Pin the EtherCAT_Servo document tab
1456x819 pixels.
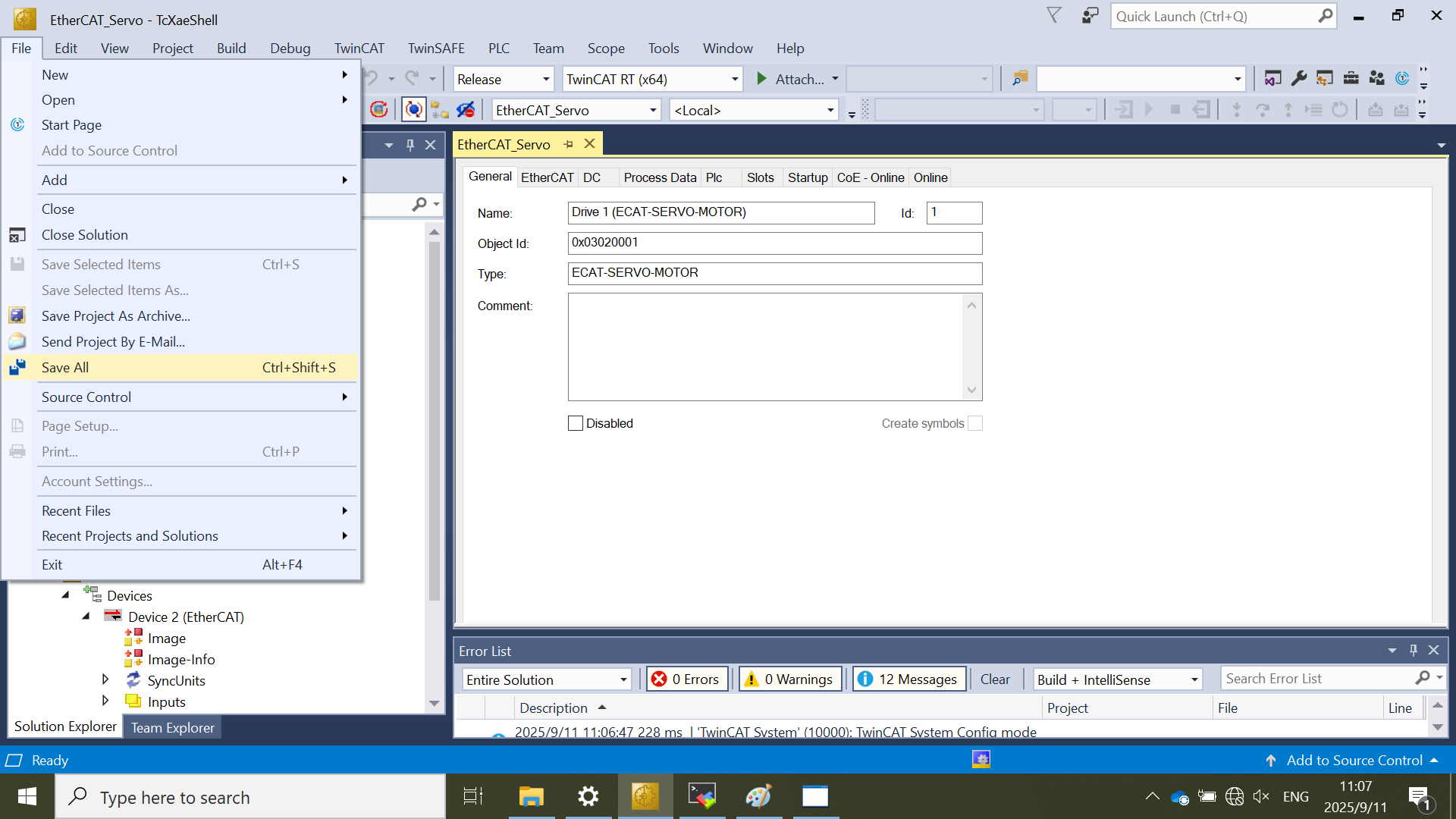pyautogui.click(x=568, y=144)
